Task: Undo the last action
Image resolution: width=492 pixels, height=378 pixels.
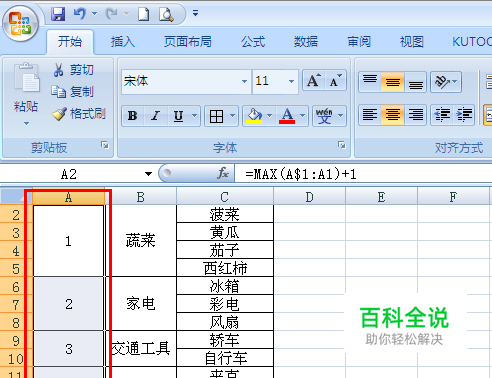Action: (80, 14)
